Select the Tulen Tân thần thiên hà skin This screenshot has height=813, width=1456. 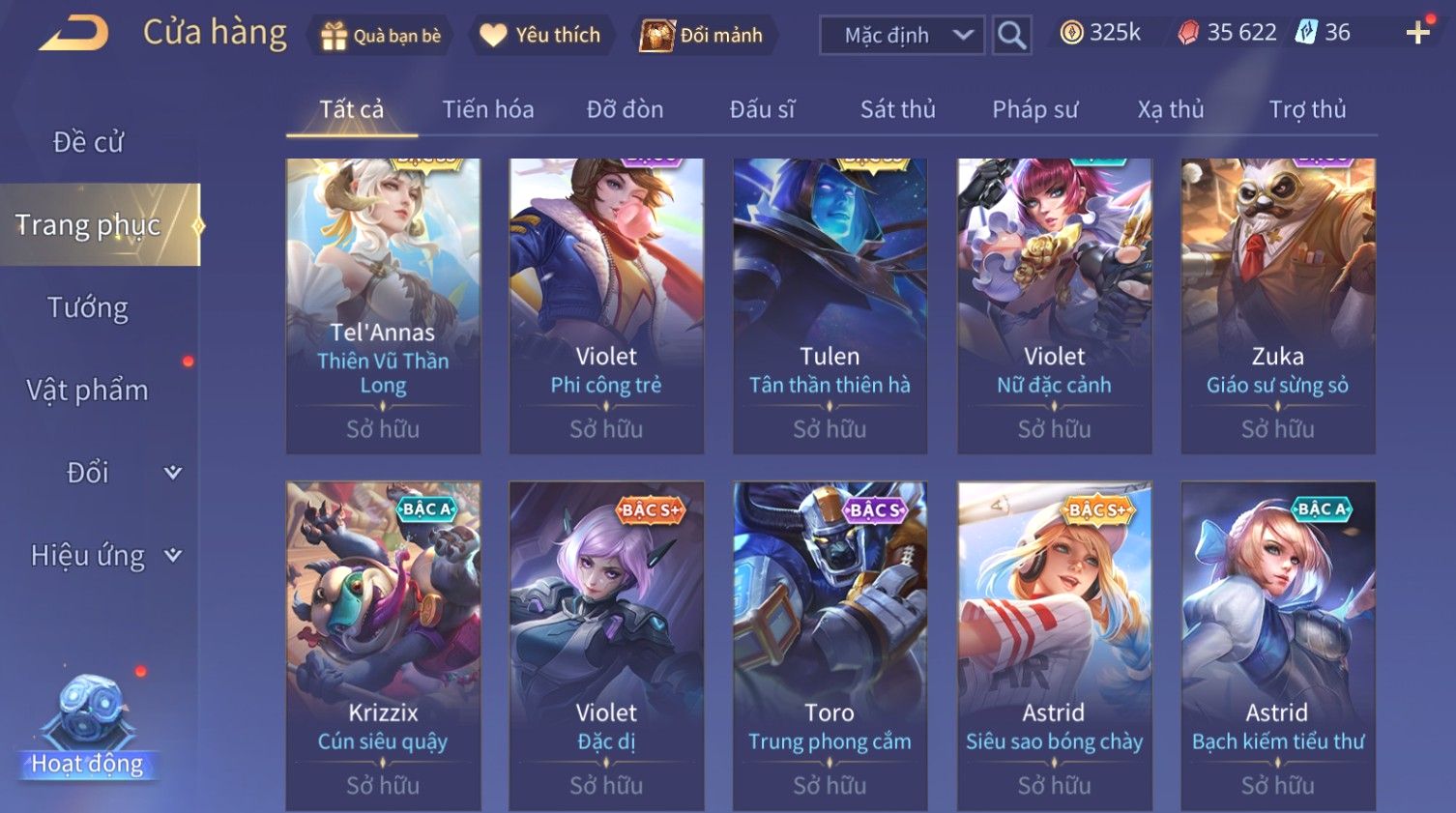(830, 305)
